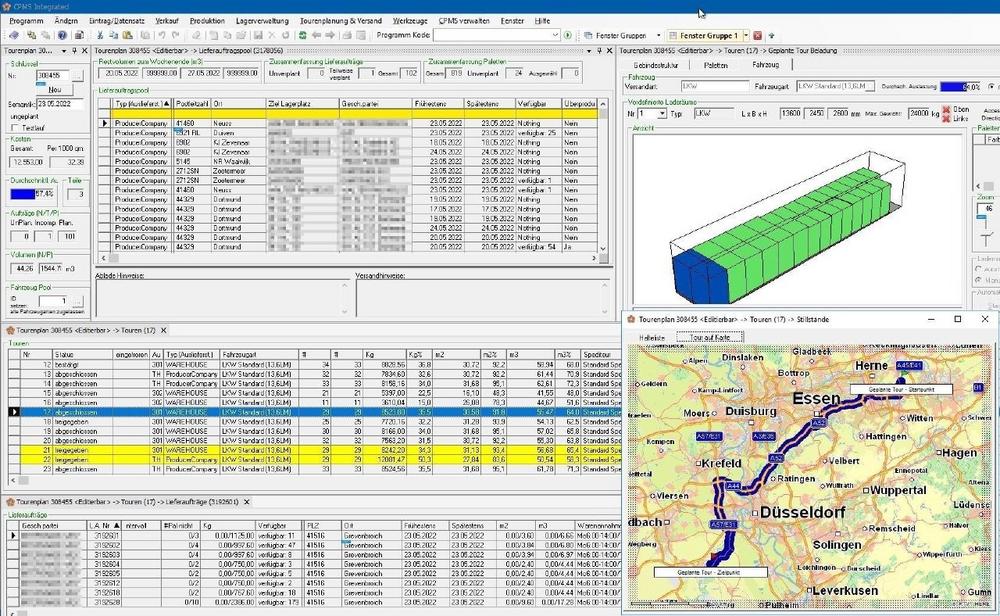Click the blue Durchschn. Auslastung progress bar

click(x=960, y=87)
